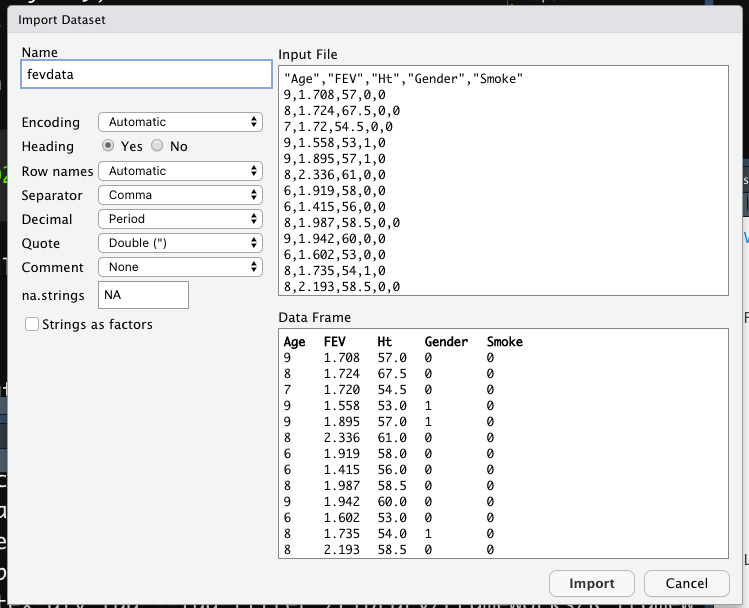Select Yes for Heading
This screenshot has width=749, height=608.
click(x=108, y=146)
